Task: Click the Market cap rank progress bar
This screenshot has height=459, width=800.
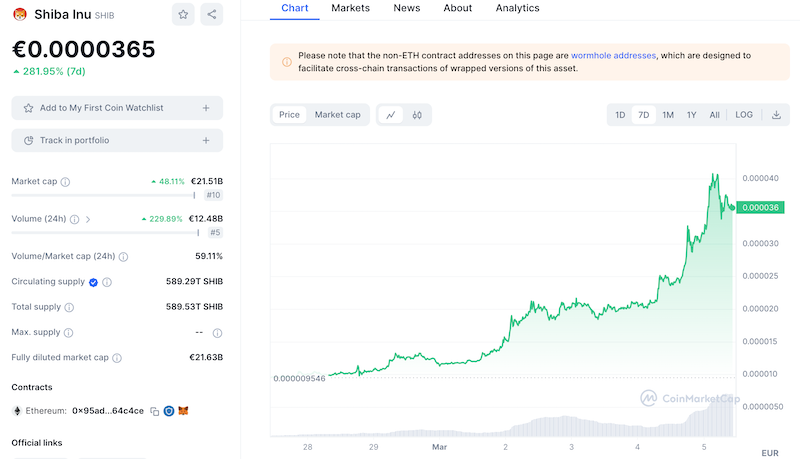Action: [x=103, y=195]
